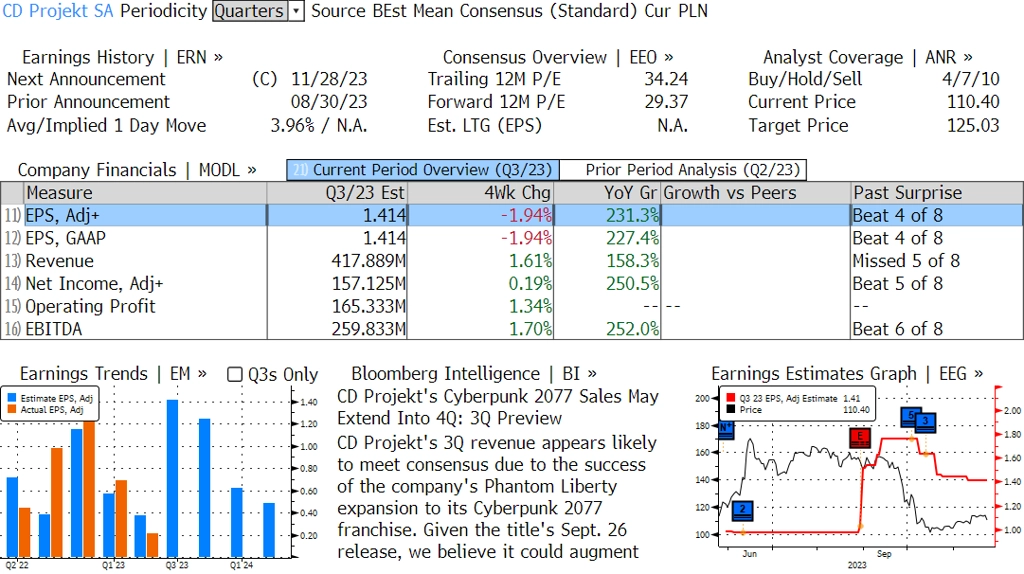Image resolution: width=1024 pixels, height=574 pixels.
Task: Open Earnings Estimates Graph EEG link
Action: [x=847, y=374]
